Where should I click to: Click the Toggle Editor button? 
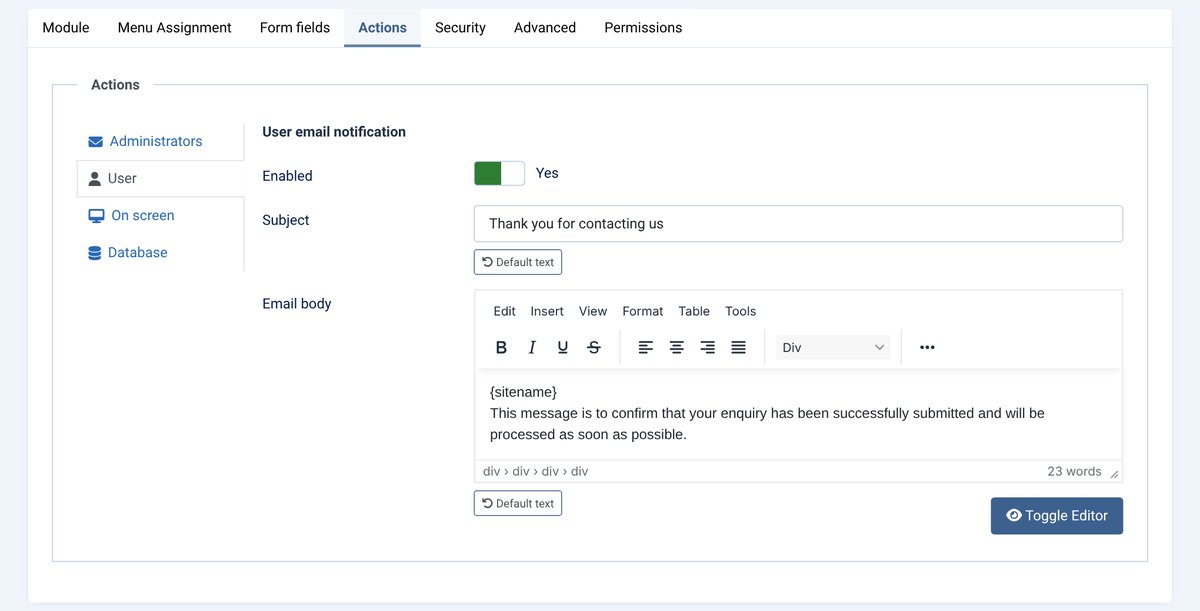(1057, 516)
